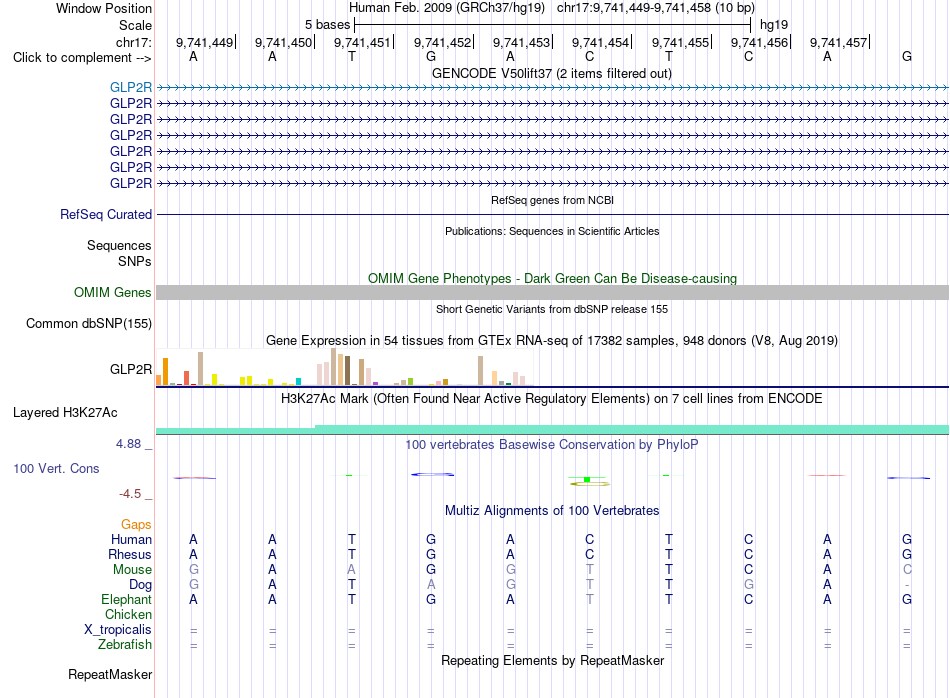Select the Rhesus species row label
Viewport: 950px width, 698px height.
tap(130, 554)
